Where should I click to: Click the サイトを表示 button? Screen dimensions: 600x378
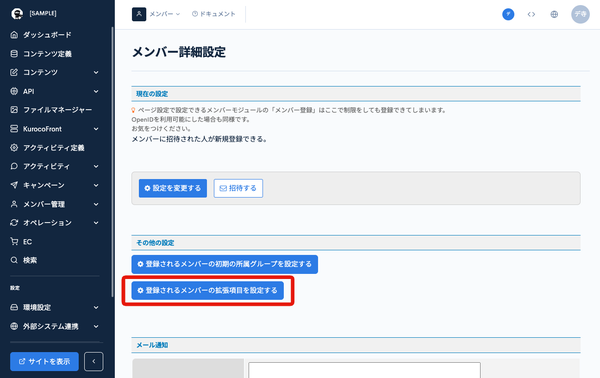pos(44,361)
